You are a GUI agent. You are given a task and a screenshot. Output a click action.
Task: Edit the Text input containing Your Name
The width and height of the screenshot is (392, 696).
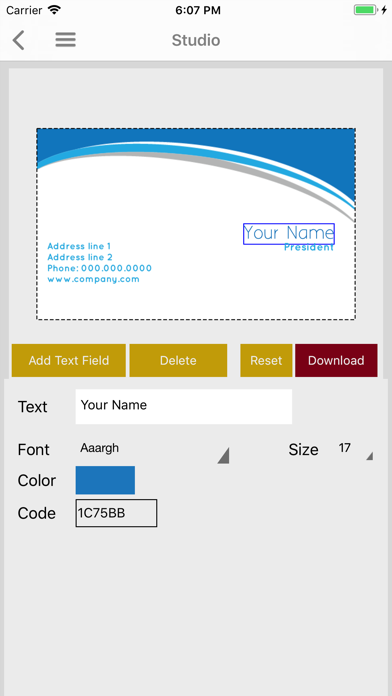click(x=184, y=406)
